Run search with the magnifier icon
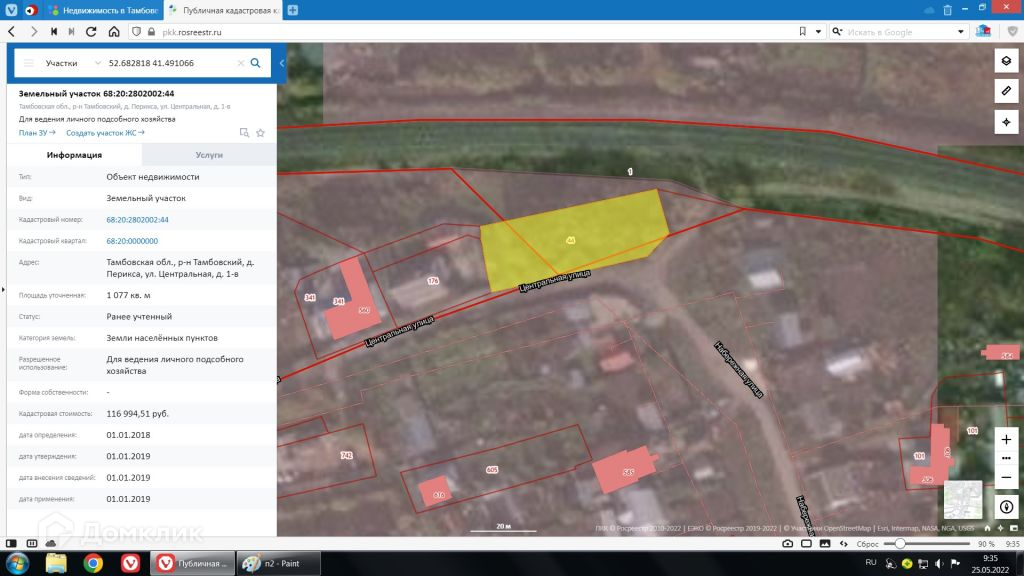The height and width of the screenshot is (576, 1024). pos(256,63)
